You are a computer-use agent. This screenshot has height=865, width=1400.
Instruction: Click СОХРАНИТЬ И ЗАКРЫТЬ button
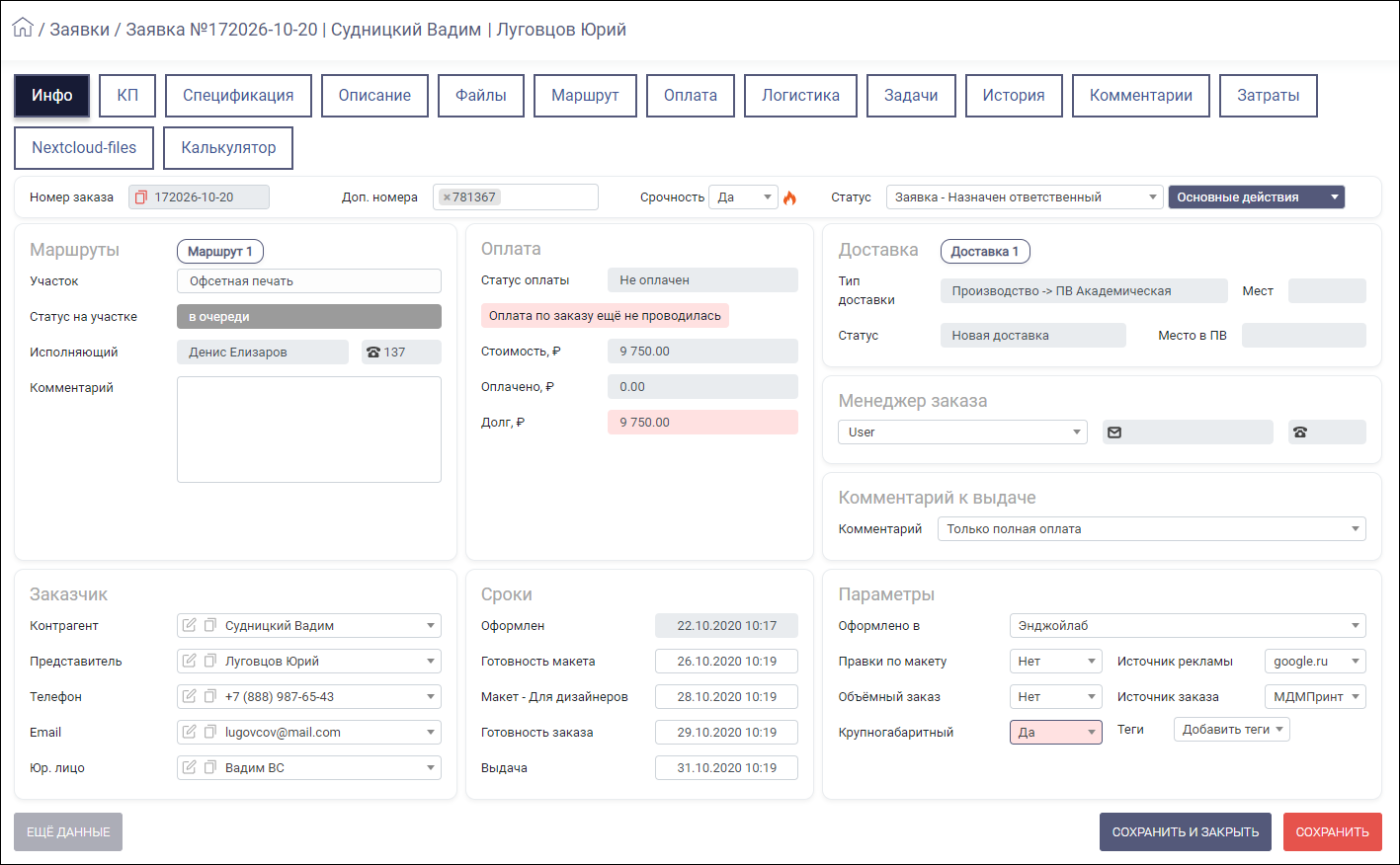click(1186, 832)
